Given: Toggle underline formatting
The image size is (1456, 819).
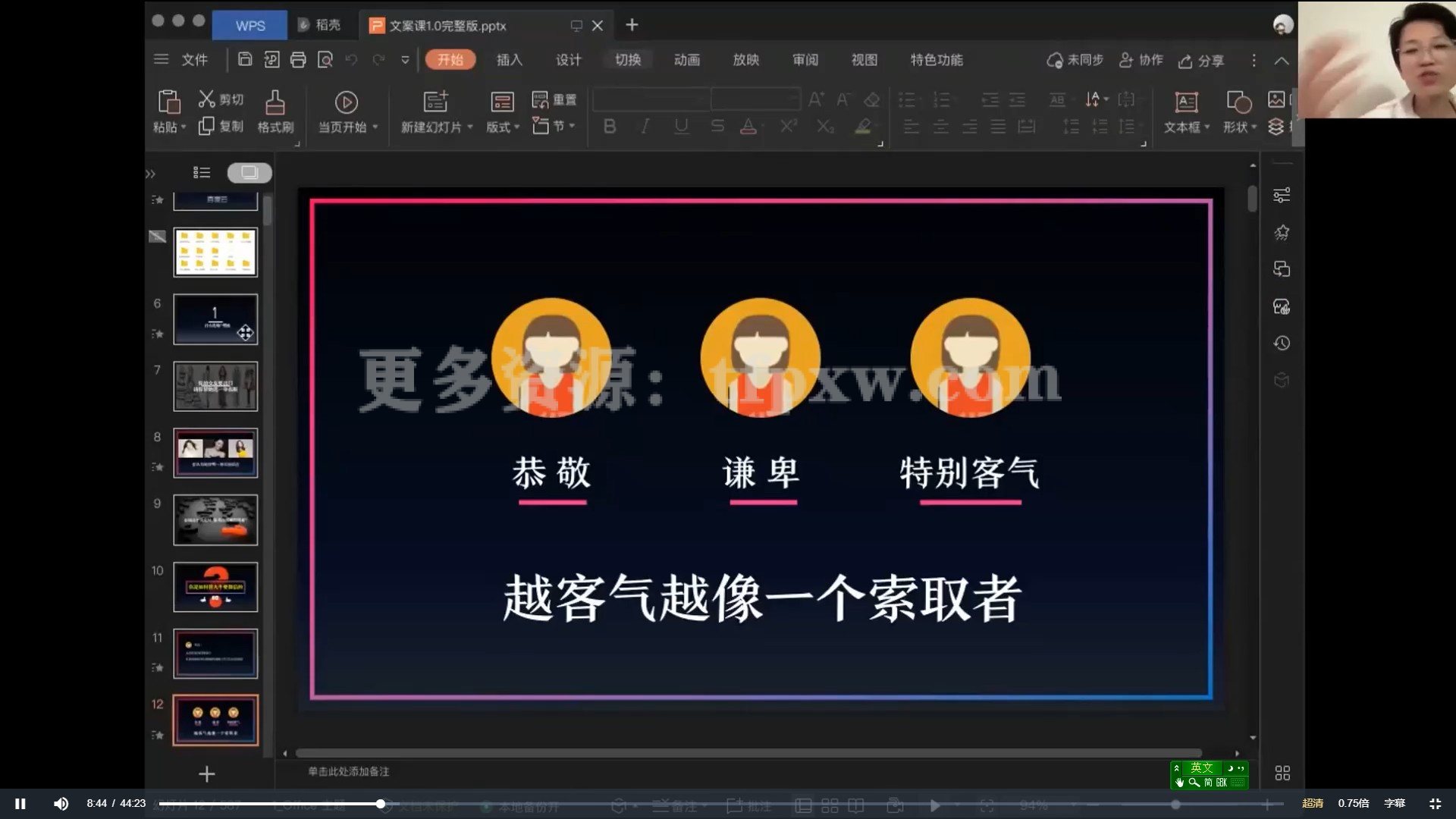Looking at the screenshot, I should [x=679, y=127].
